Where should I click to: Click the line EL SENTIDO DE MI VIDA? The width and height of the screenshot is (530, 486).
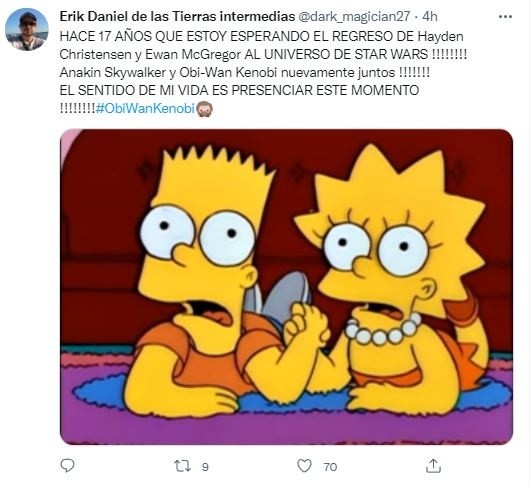[239, 90]
